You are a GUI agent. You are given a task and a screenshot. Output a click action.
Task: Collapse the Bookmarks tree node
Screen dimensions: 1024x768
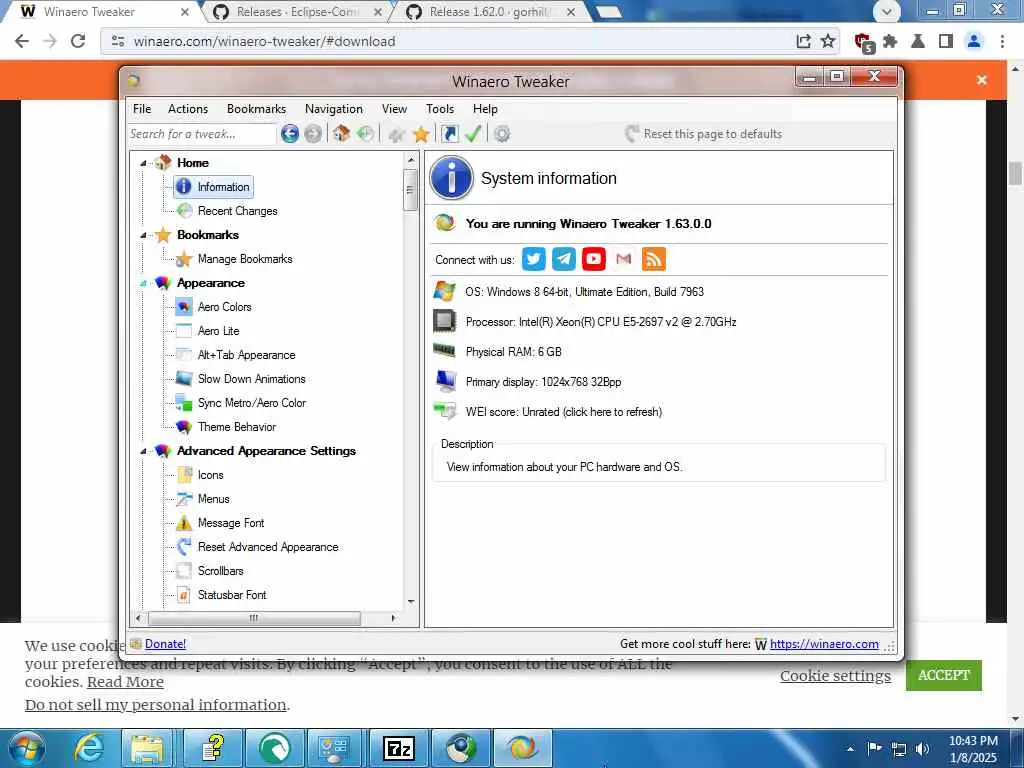[x=143, y=235]
